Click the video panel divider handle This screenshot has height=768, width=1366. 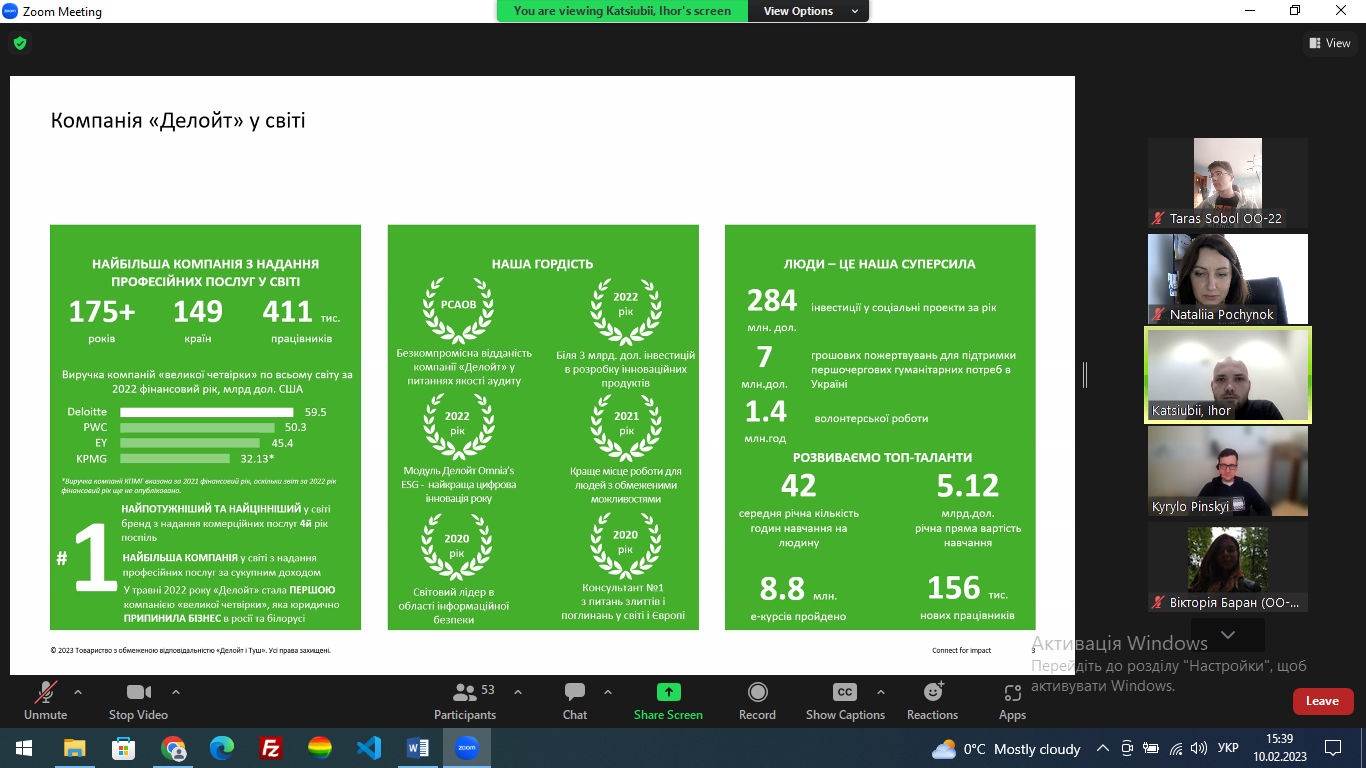click(1085, 375)
